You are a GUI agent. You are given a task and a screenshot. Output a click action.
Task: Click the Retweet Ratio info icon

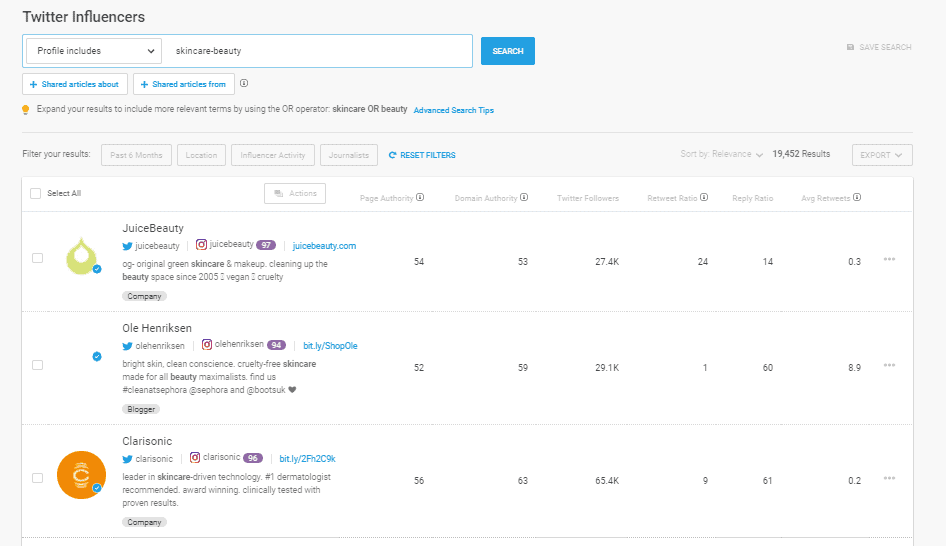[x=703, y=197]
